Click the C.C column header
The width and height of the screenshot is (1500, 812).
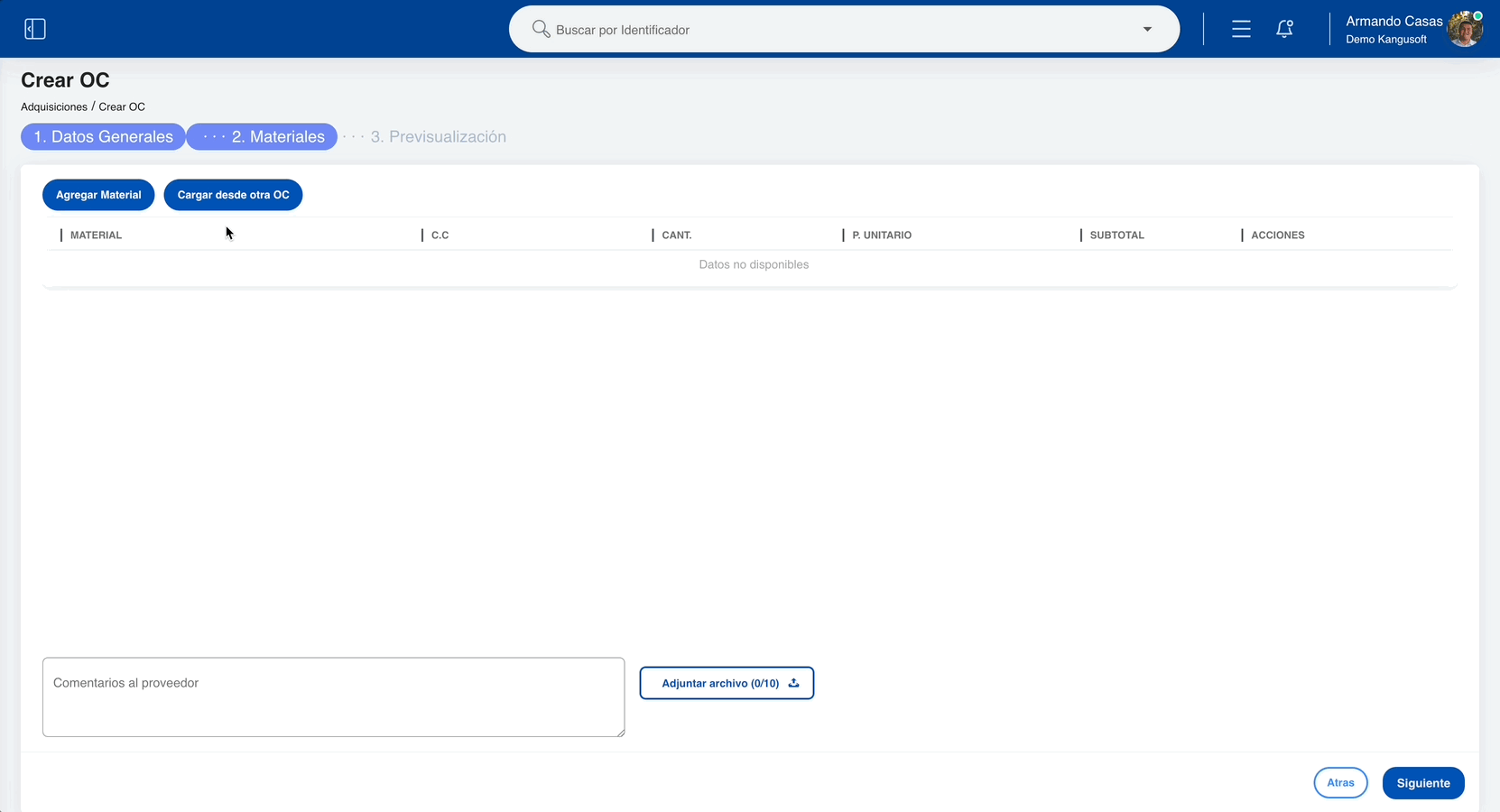coord(440,235)
